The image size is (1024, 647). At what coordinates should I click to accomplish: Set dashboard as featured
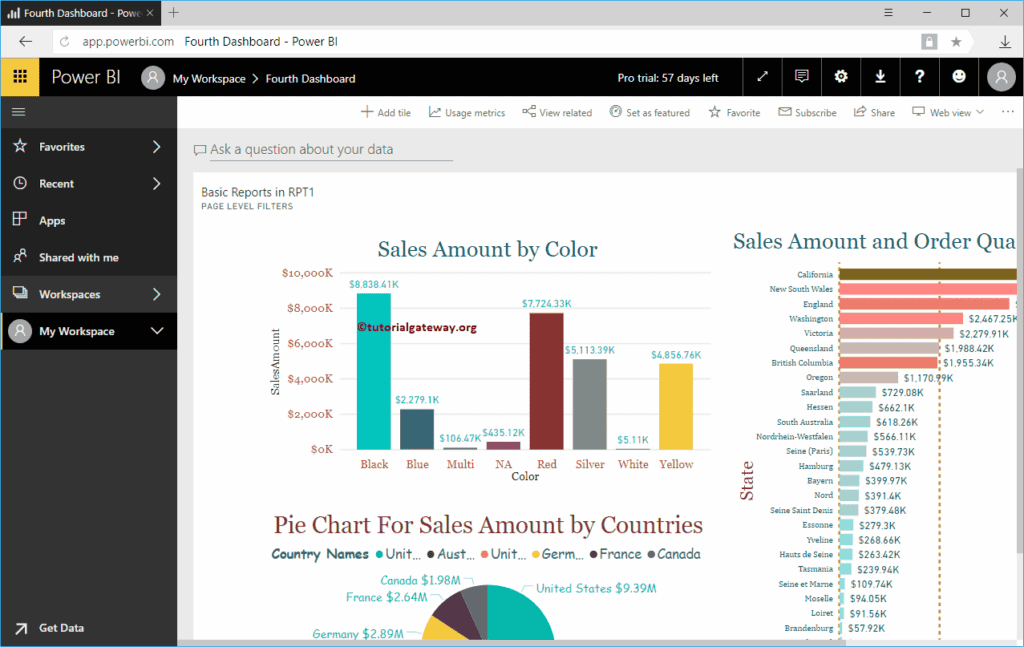(650, 112)
